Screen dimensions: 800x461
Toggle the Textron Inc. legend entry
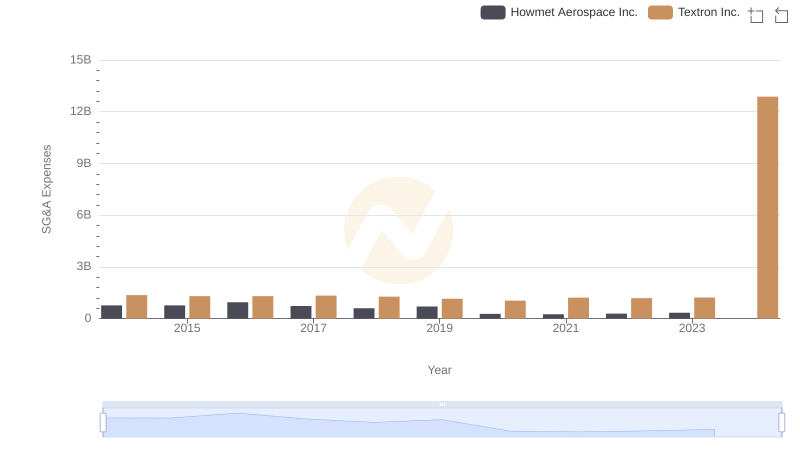[694, 12]
